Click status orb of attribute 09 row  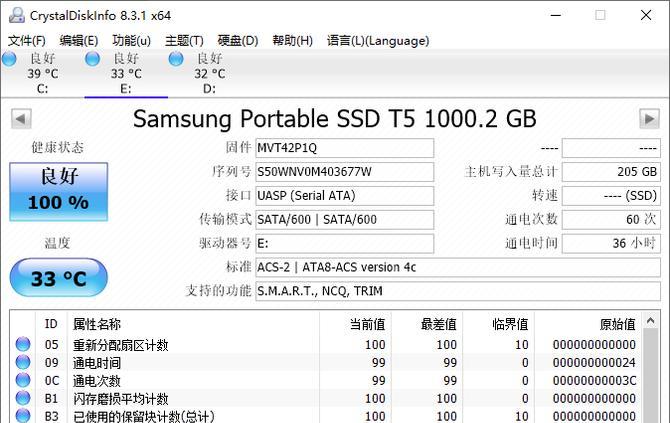(x=23, y=362)
